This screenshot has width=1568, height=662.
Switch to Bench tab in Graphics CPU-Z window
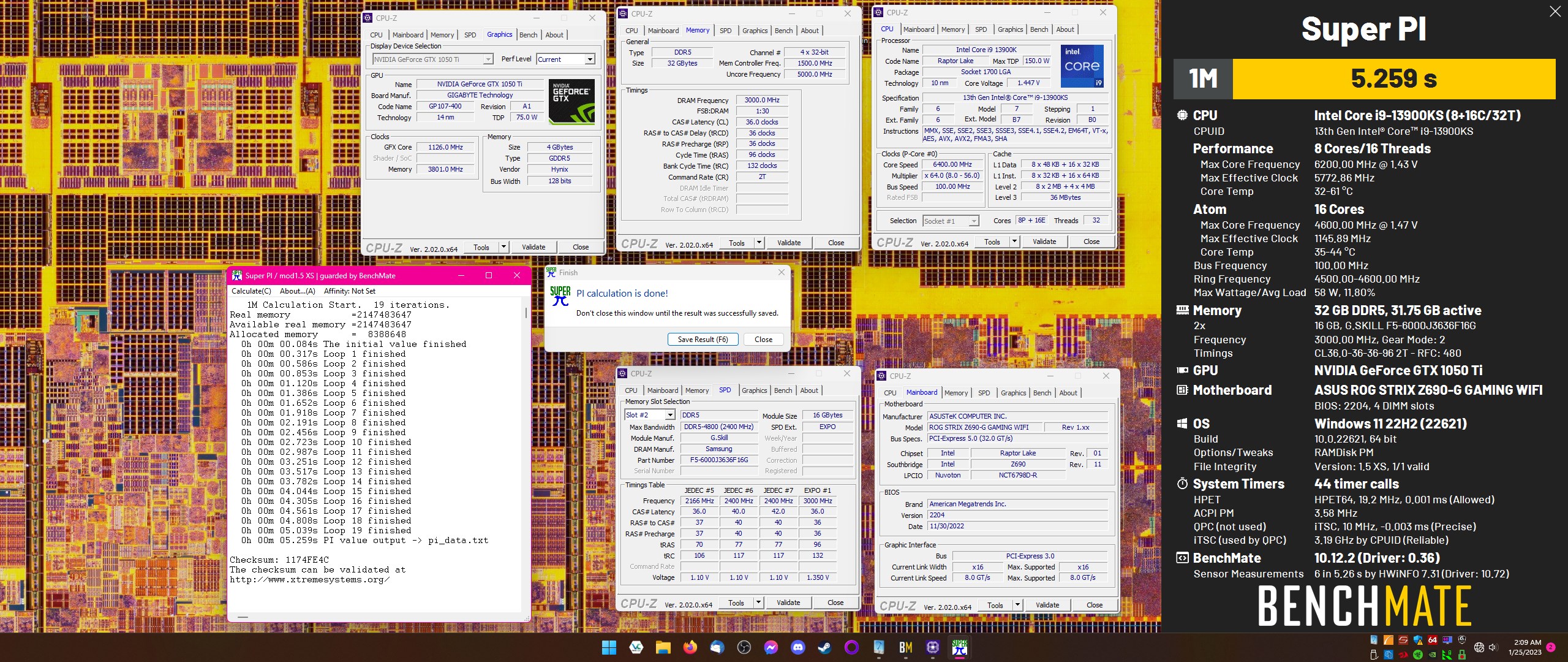528,35
